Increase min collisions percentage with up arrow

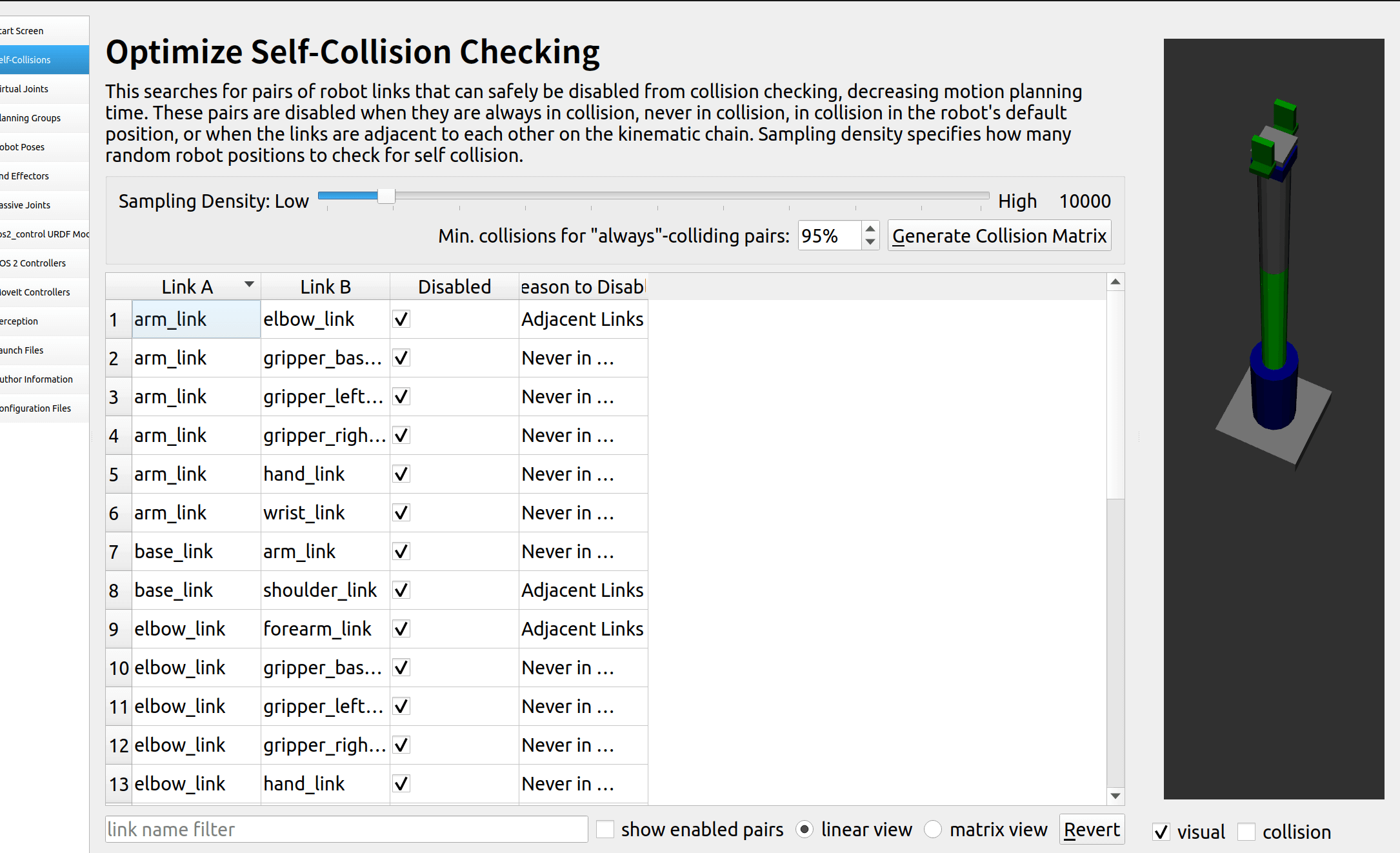click(870, 229)
